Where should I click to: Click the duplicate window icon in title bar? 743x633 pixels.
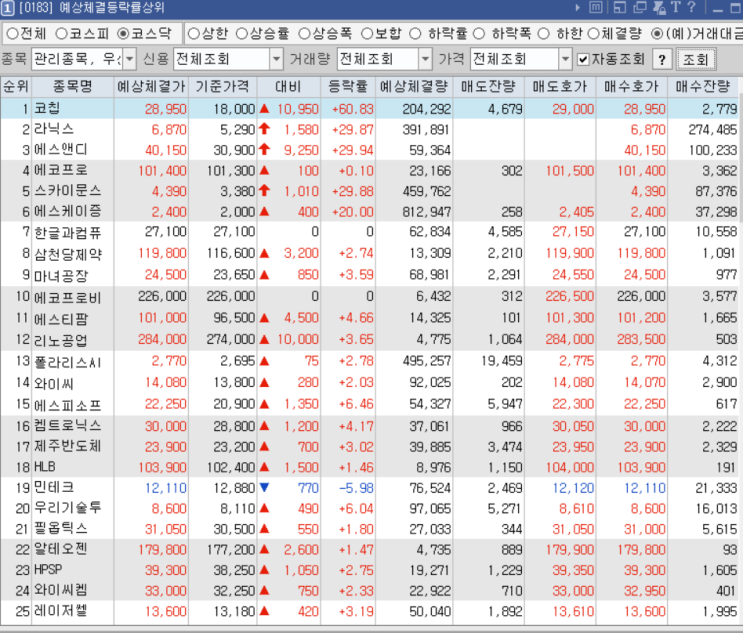pos(640,7)
